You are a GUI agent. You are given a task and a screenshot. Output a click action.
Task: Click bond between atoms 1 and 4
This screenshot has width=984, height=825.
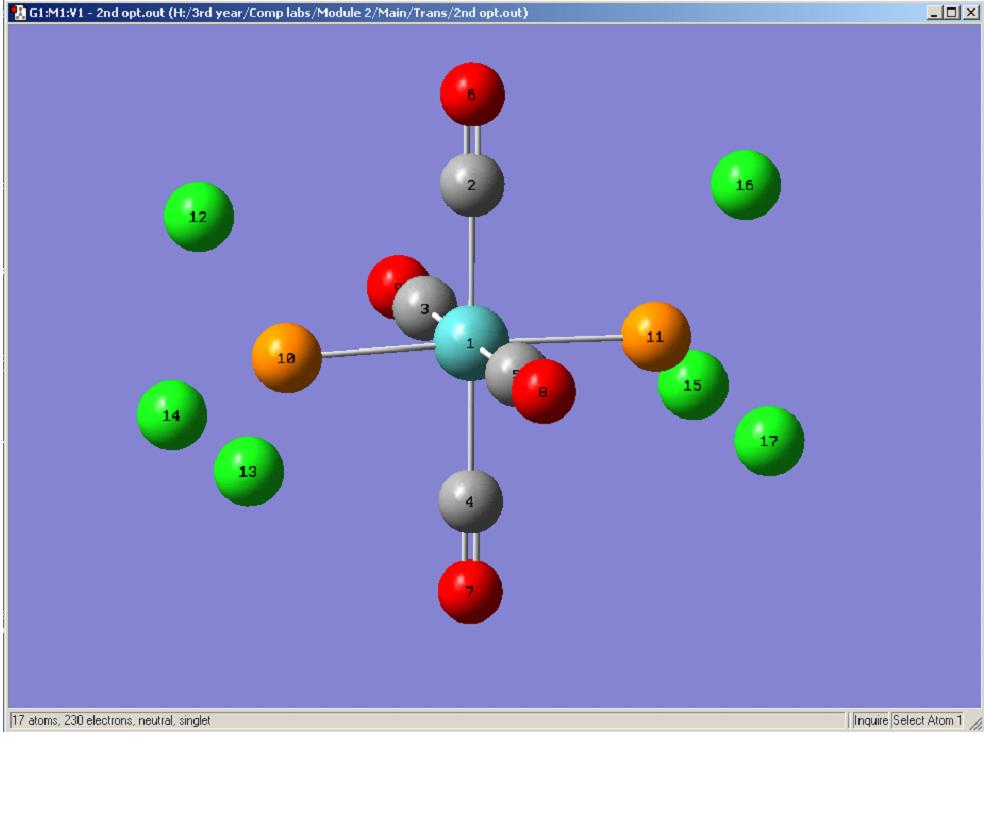pyautogui.click(x=470, y=425)
